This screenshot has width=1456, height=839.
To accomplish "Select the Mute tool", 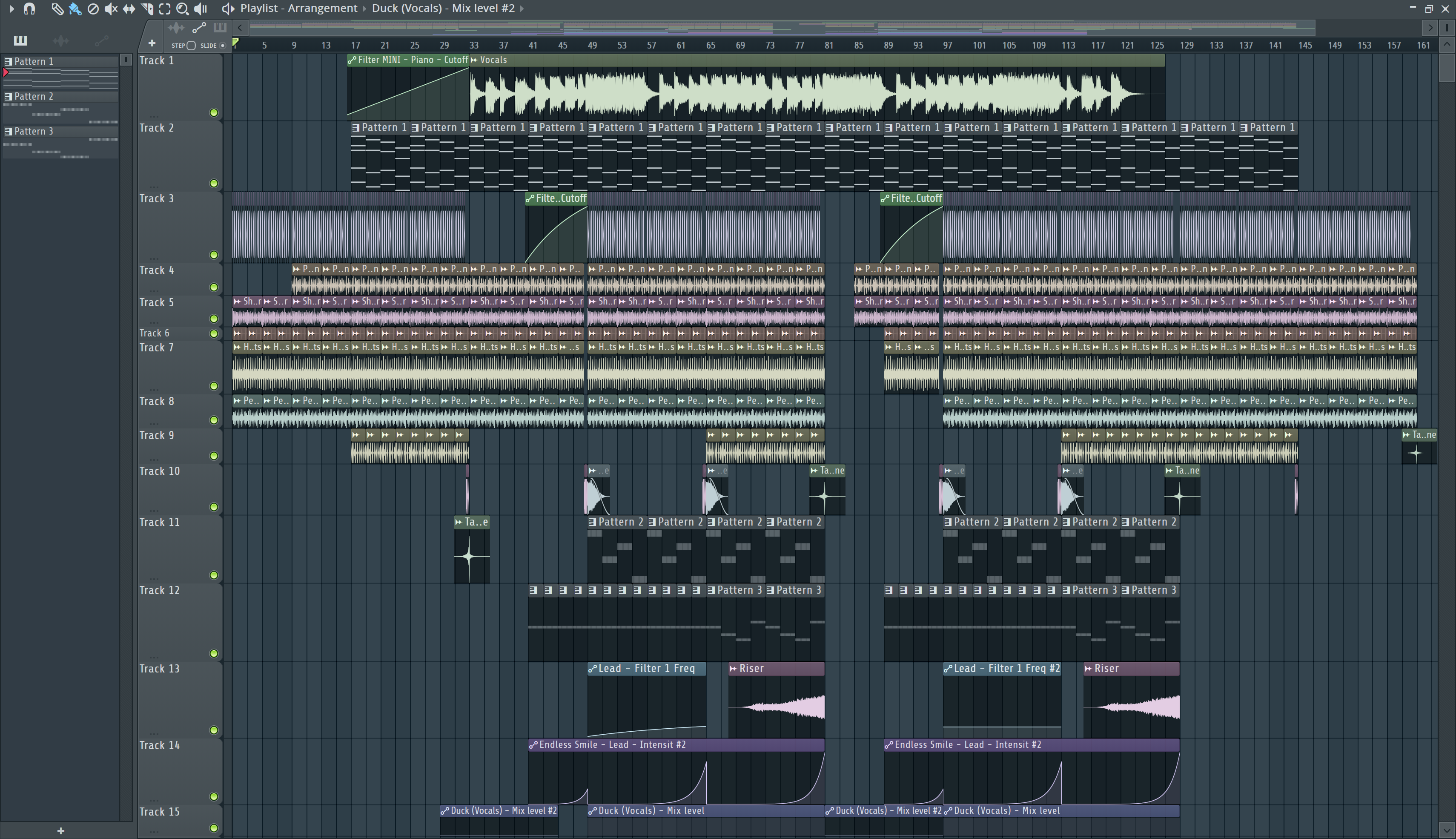I will (x=111, y=9).
